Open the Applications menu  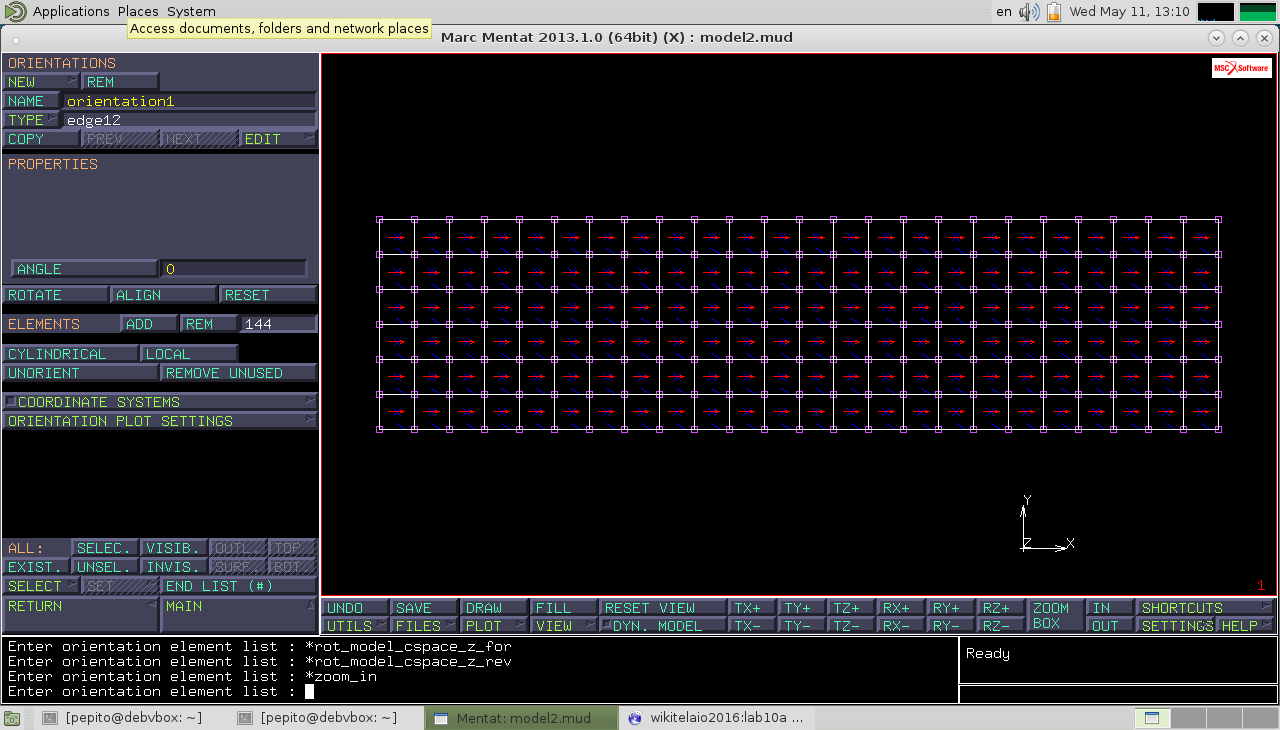pos(70,12)
